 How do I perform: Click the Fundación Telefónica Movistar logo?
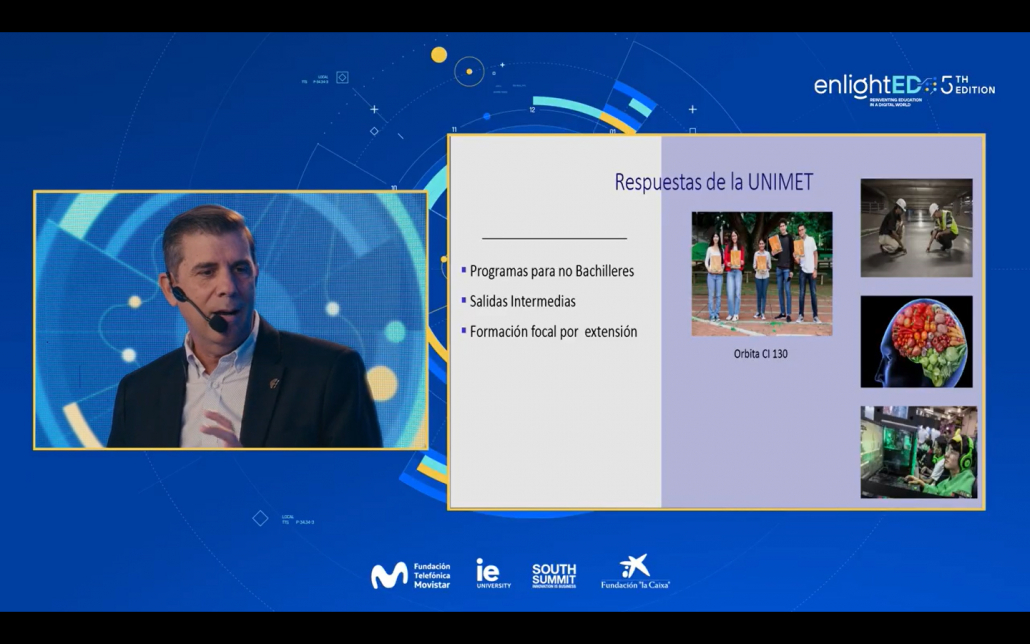(411, 576)
